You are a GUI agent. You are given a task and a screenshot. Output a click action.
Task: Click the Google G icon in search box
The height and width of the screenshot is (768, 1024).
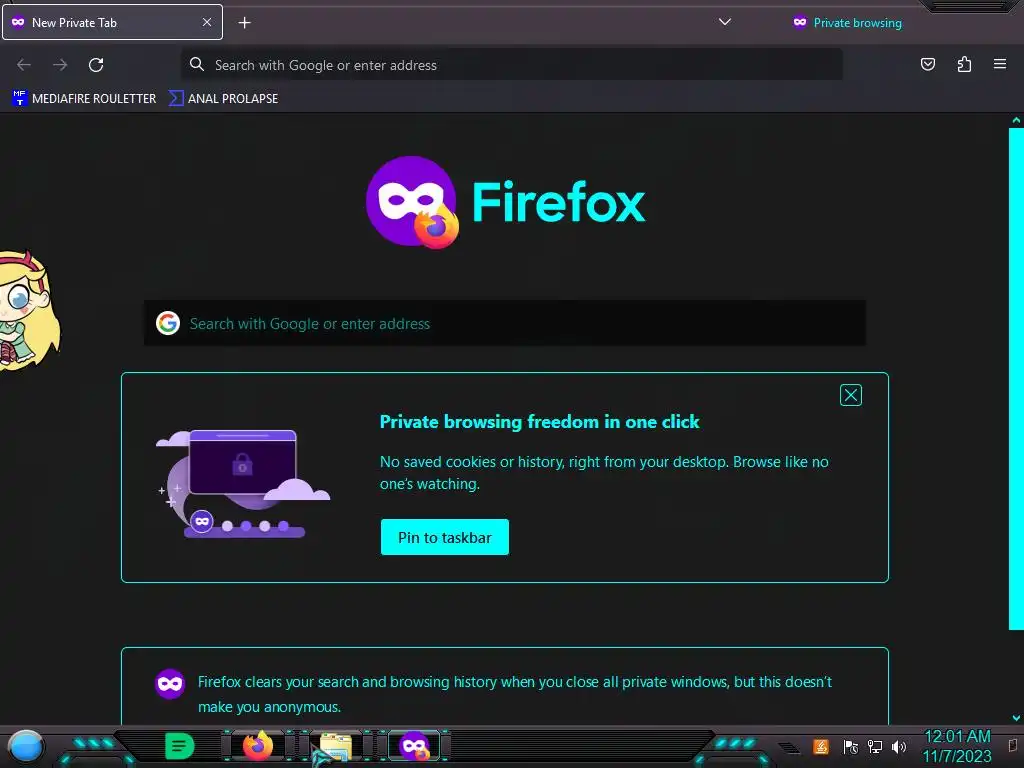tap(168, 323)
